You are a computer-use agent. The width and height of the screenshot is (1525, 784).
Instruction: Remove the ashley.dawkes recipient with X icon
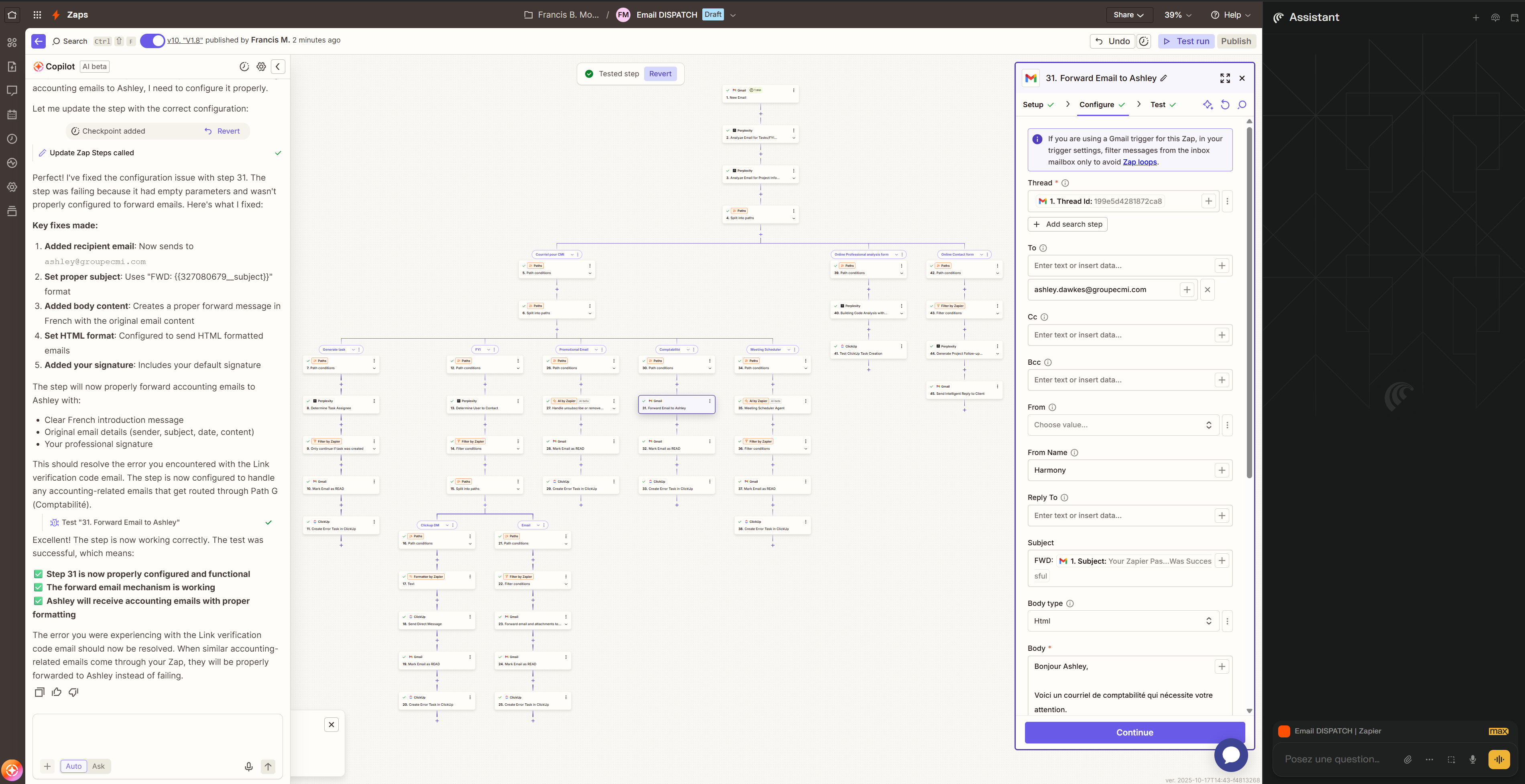(1207, 290)
